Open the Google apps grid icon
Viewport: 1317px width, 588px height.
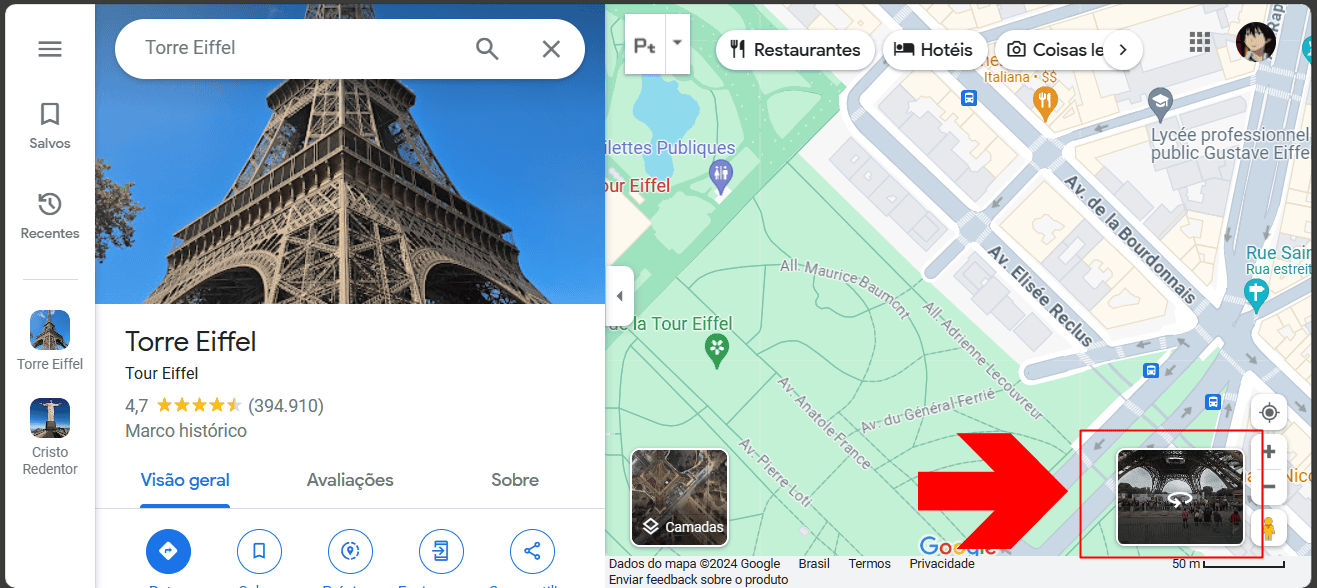click(x=1199, y=41)
